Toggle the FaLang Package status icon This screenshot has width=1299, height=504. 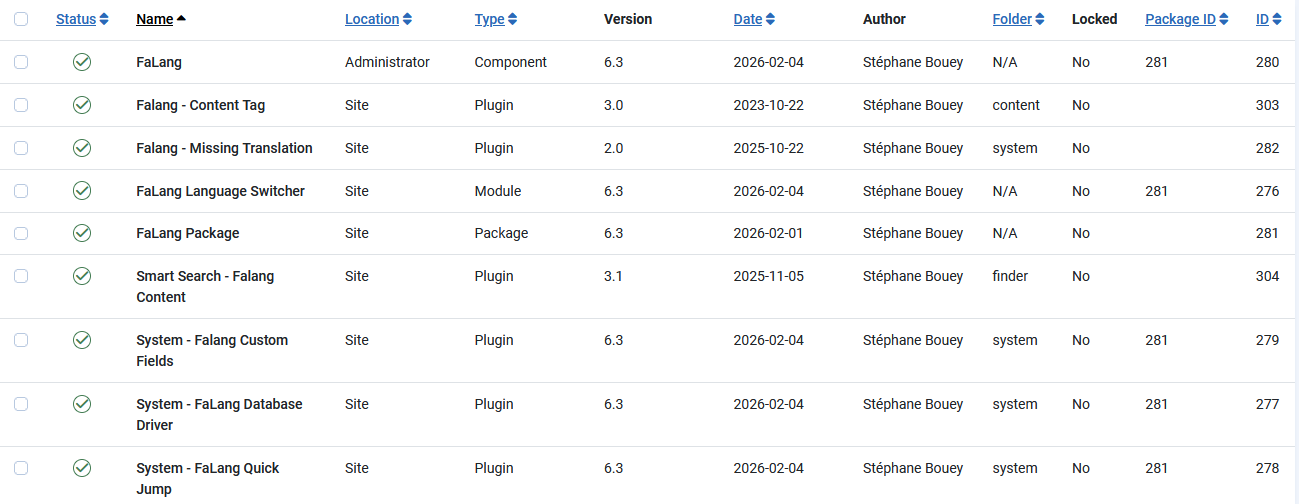point(82,233)
